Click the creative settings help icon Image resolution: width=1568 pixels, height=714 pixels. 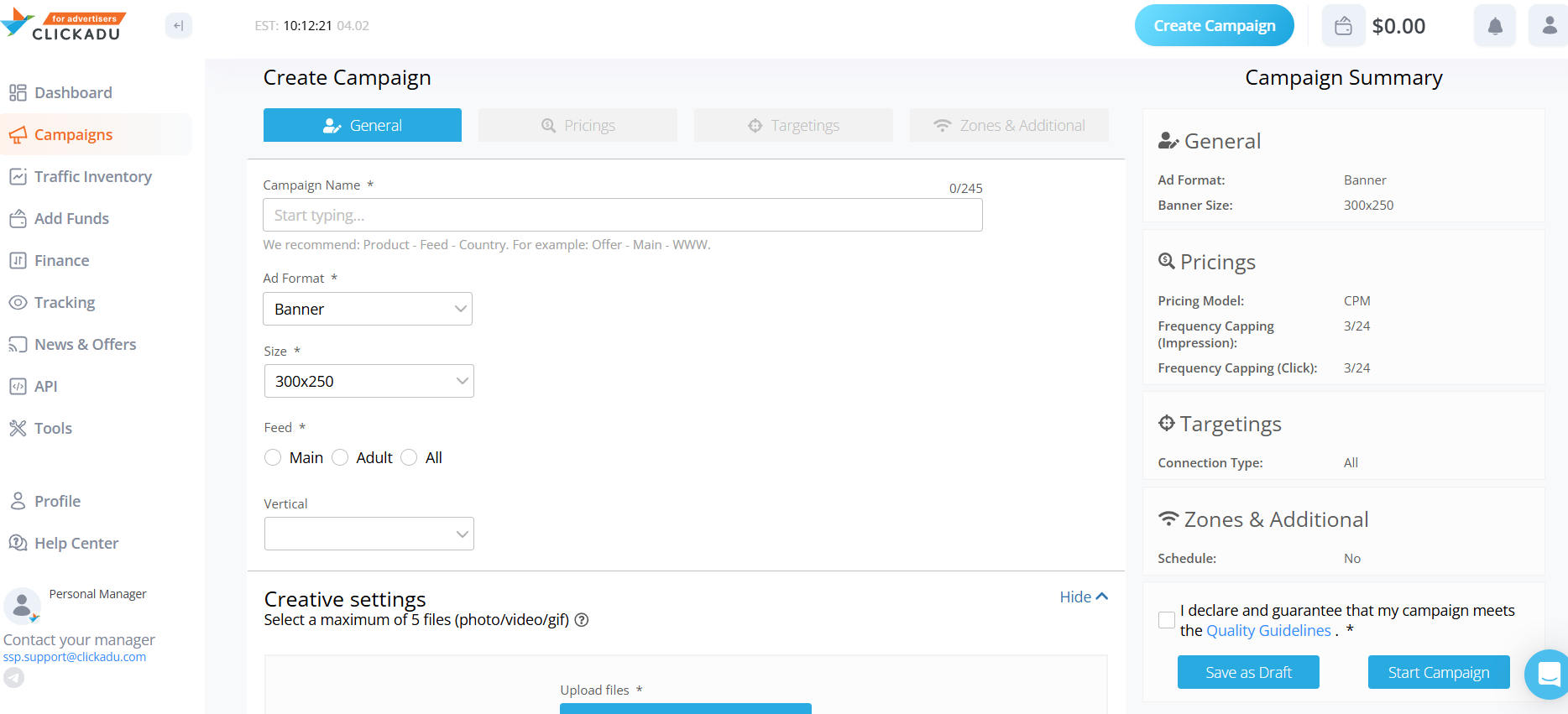coord(582,620)
